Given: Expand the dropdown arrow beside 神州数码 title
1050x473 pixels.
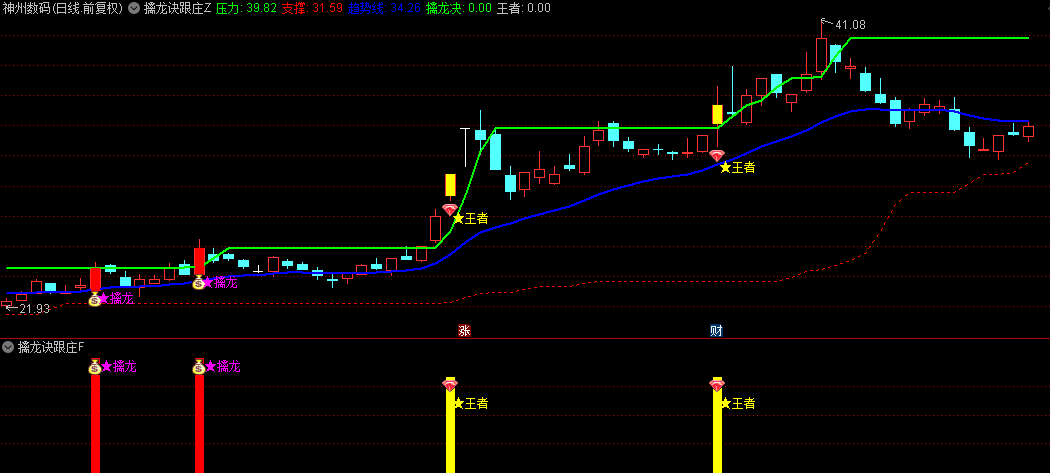Looking at the screenshot, I should click(x=134, y=8).
